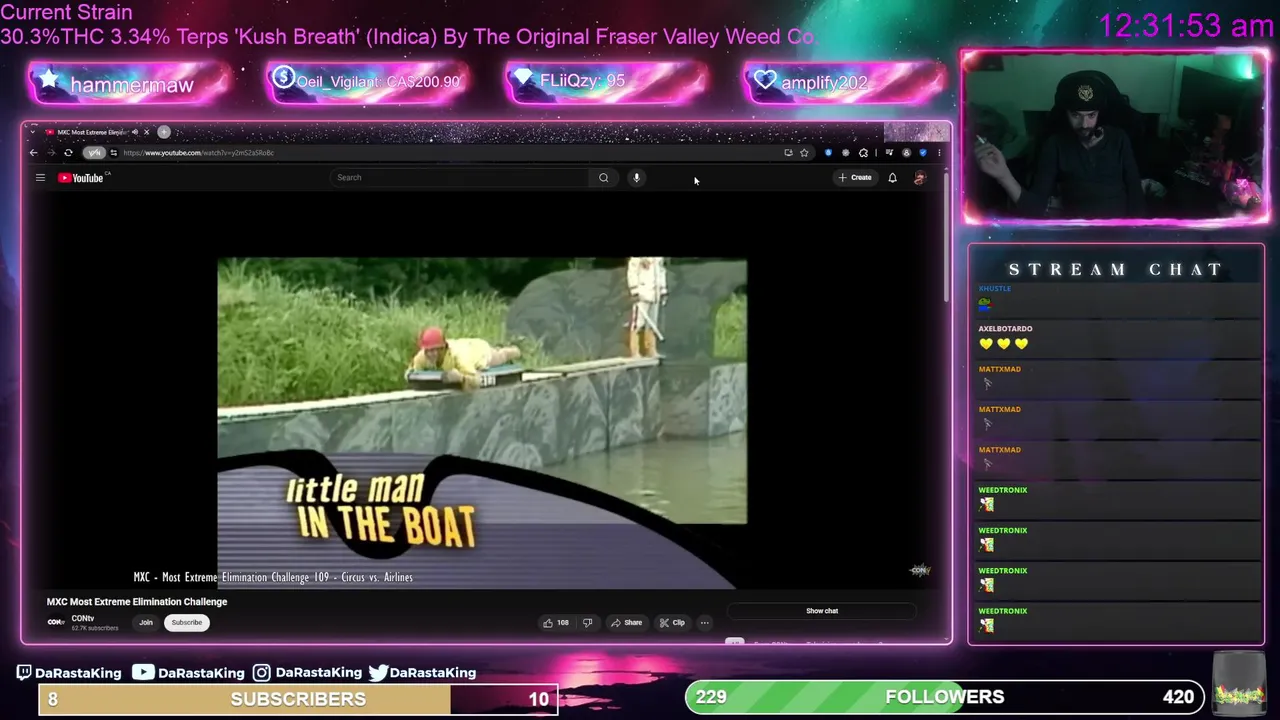Image resolution: width=1280 pixels, height=720 pixels.
Task: Click the Stream Chat header
Action: click(x=1115, y=269)
